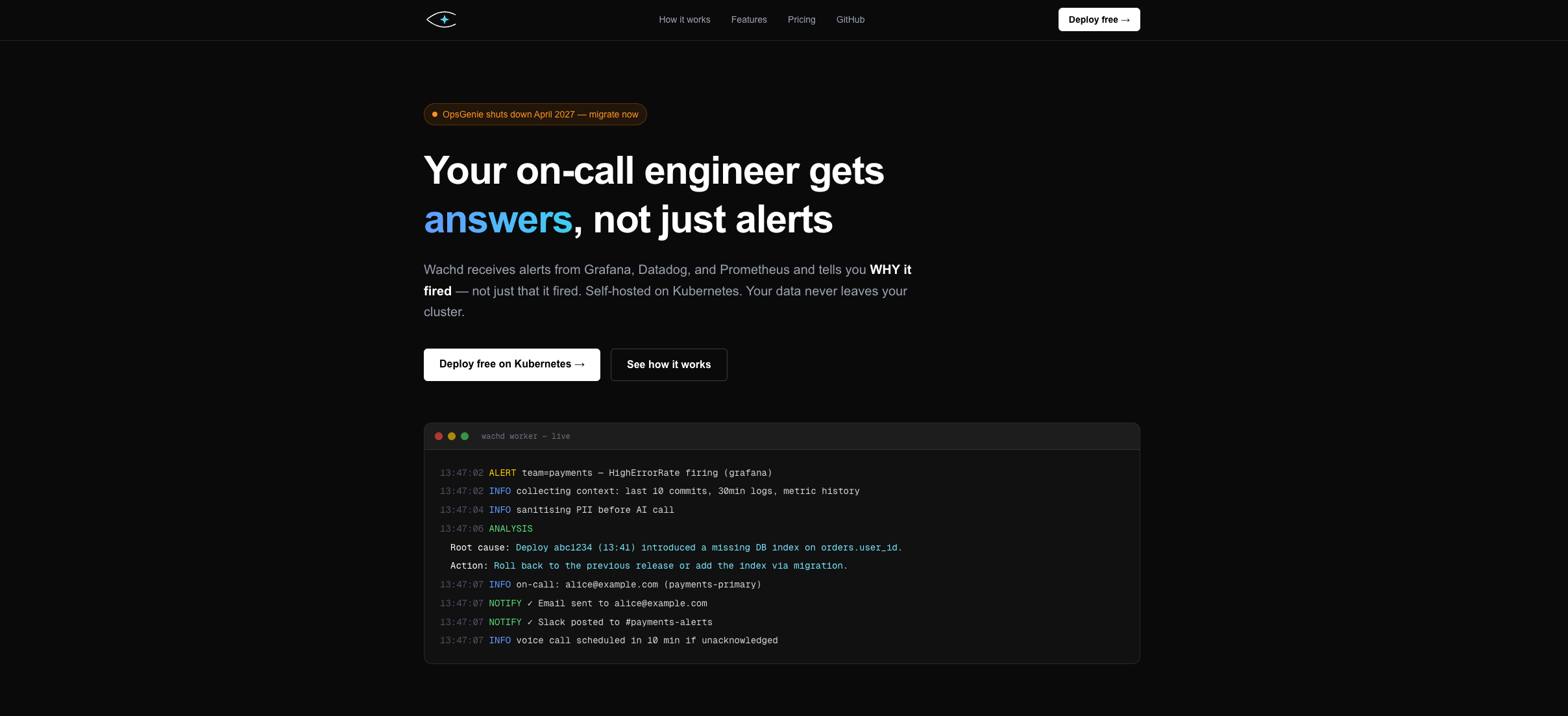Click the green dot in terminal titlebar
Image resolution: width=1568 pixels, height=716 pixels.
(465, 436)
